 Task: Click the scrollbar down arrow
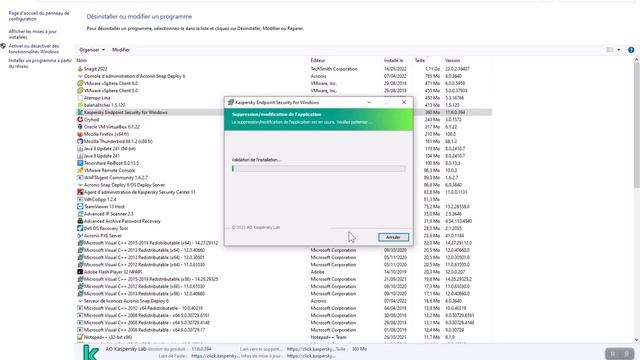tap(637, 340)
